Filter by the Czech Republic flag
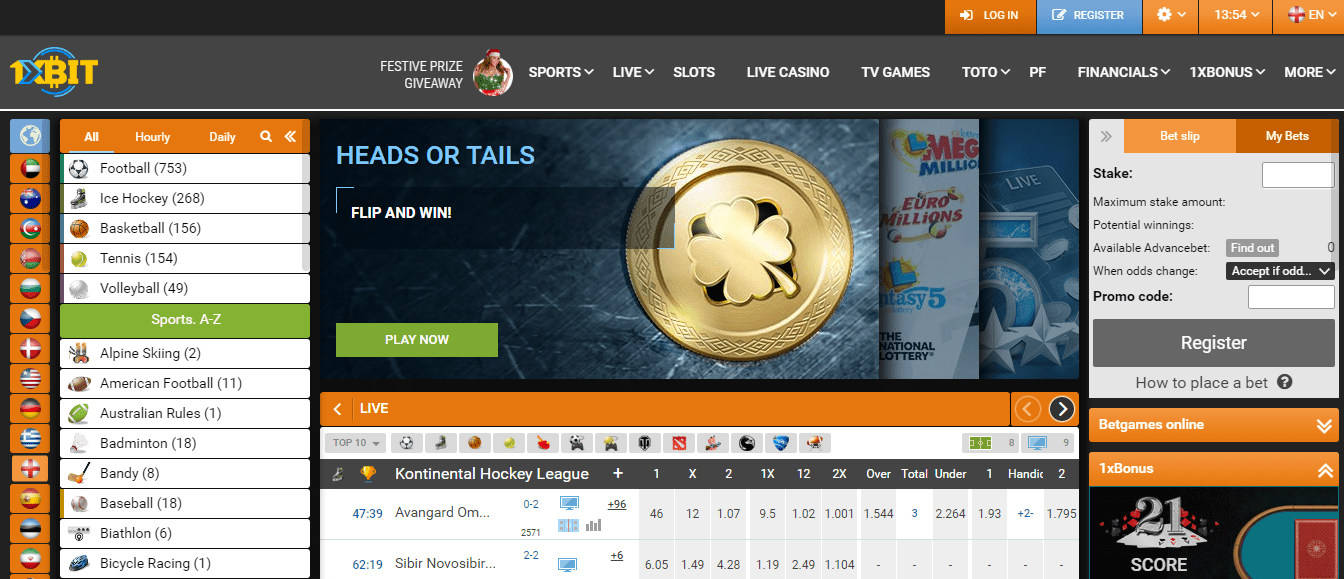The width and height of the screenshot is (1344, 579). [30, 318]
